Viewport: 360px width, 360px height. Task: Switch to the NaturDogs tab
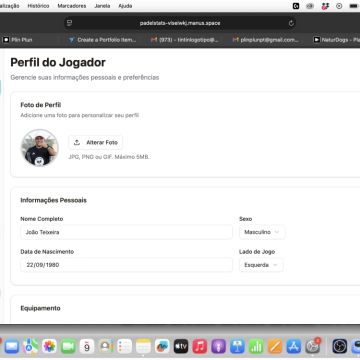pyautogui.click(x=336, y=40)
